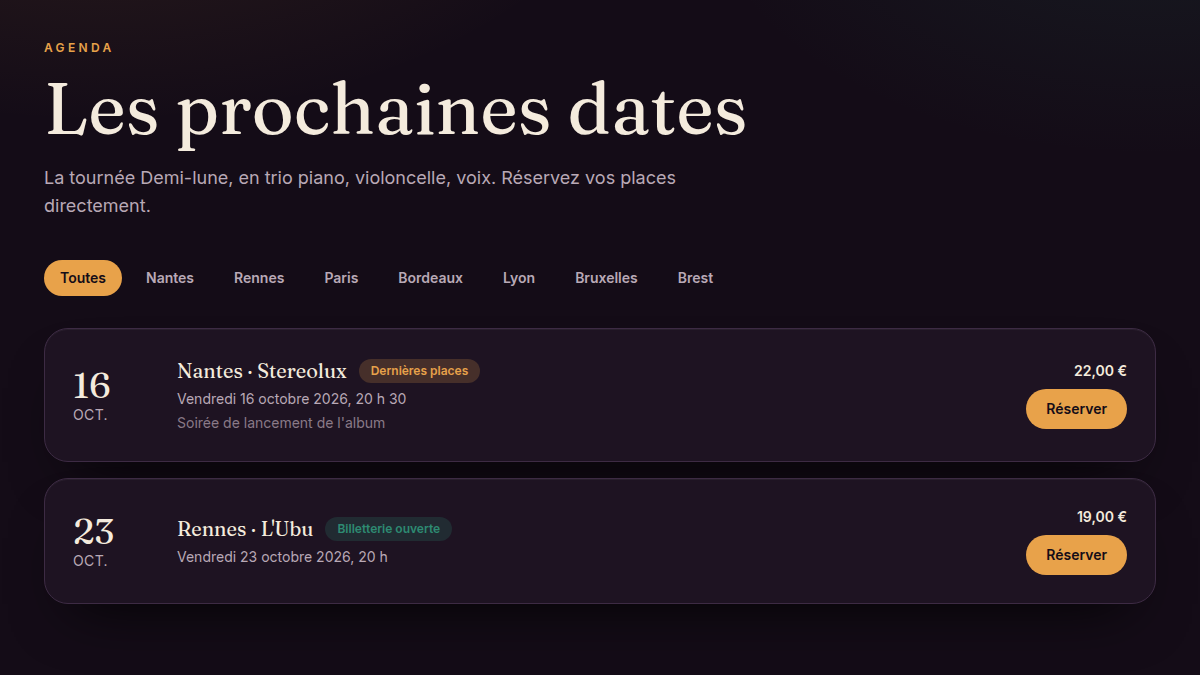Show only Paris dates
Screen dimensions: 1200x675
341,278
